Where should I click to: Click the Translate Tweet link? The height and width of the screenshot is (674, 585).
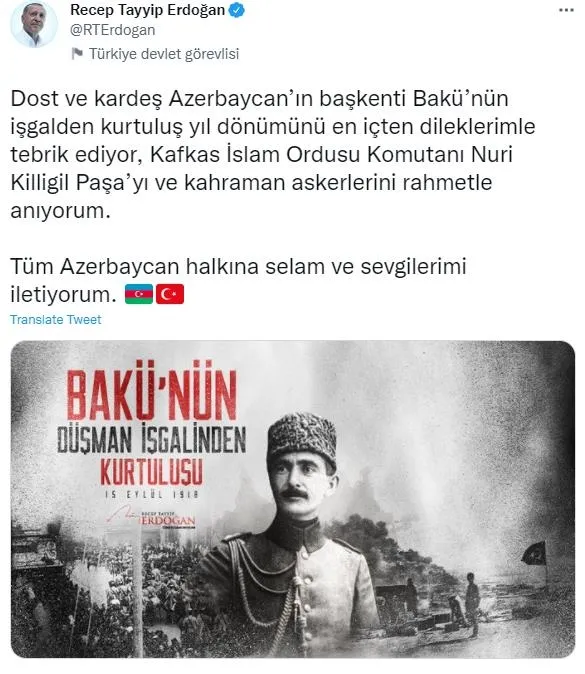click(x=56, y=319)
